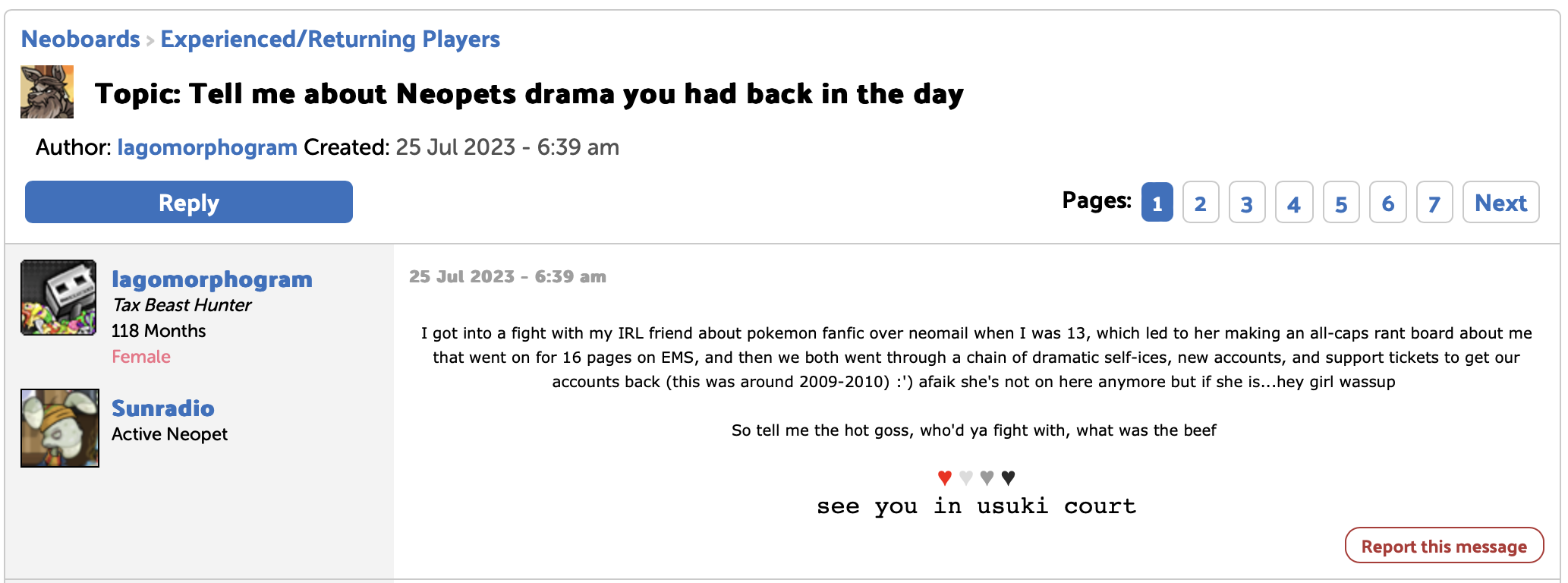
Task: Open the Neoboards breadcrumb link
Action: click(80, 39)
